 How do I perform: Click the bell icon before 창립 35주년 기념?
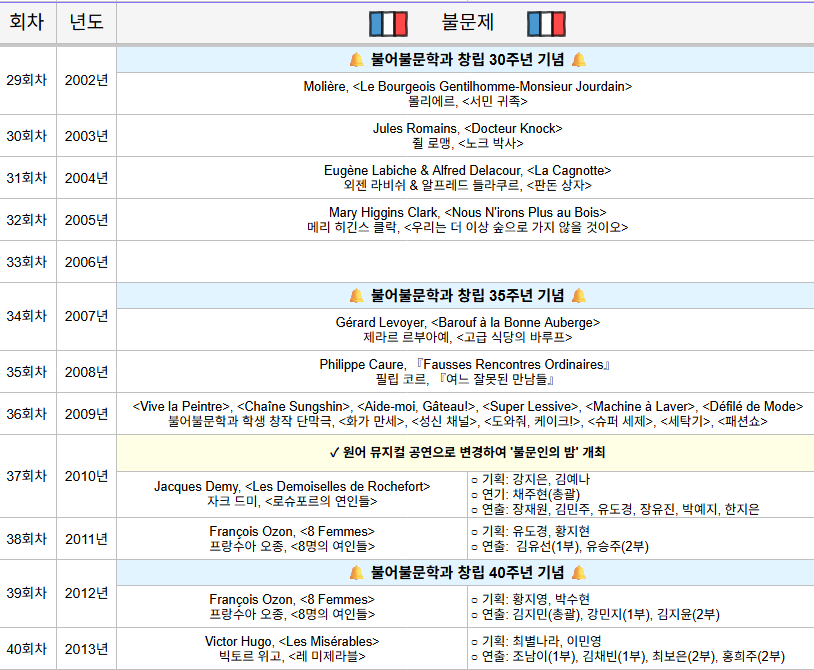tap(357, 296)
